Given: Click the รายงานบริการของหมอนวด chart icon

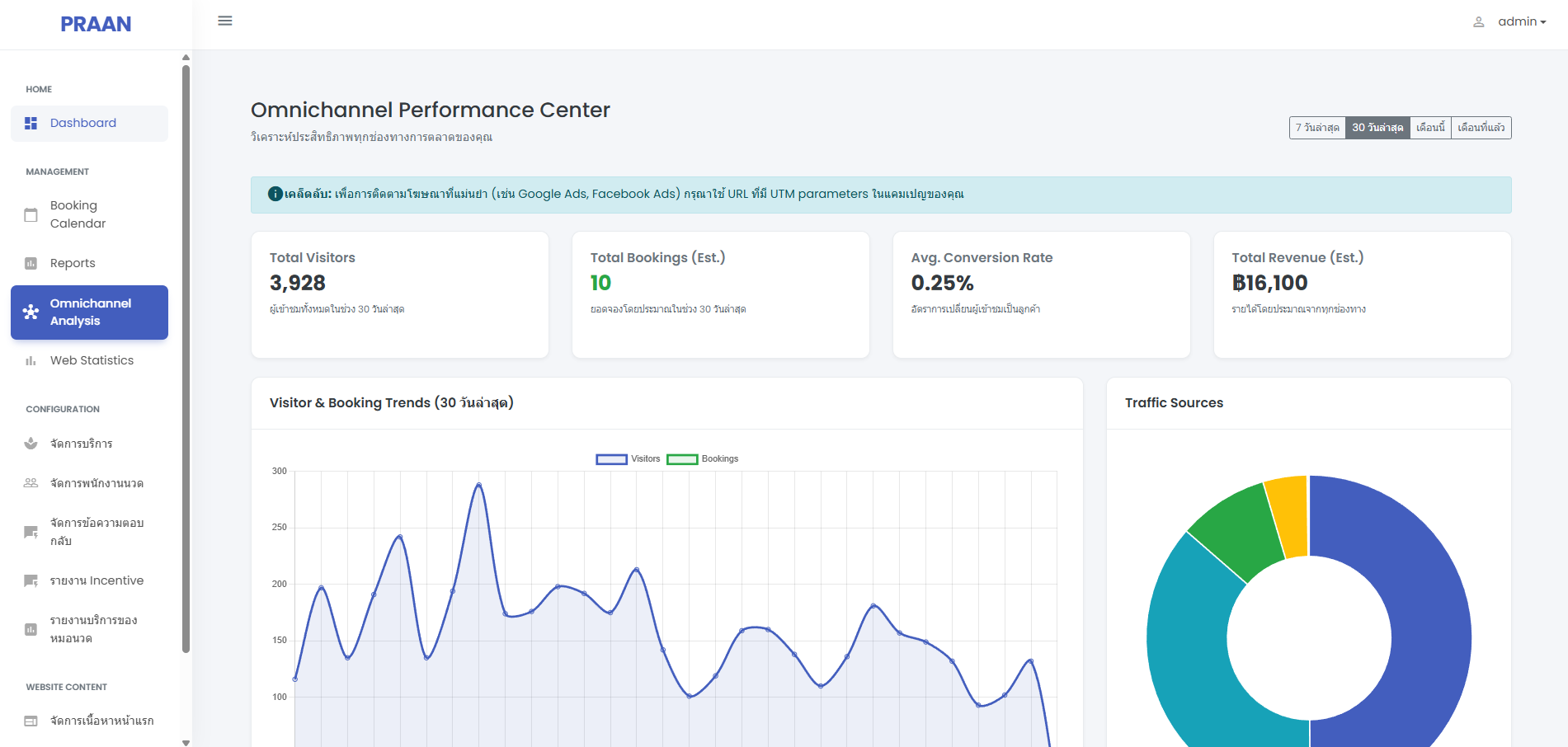Looking at the screenshot, I should pos(31,629).
